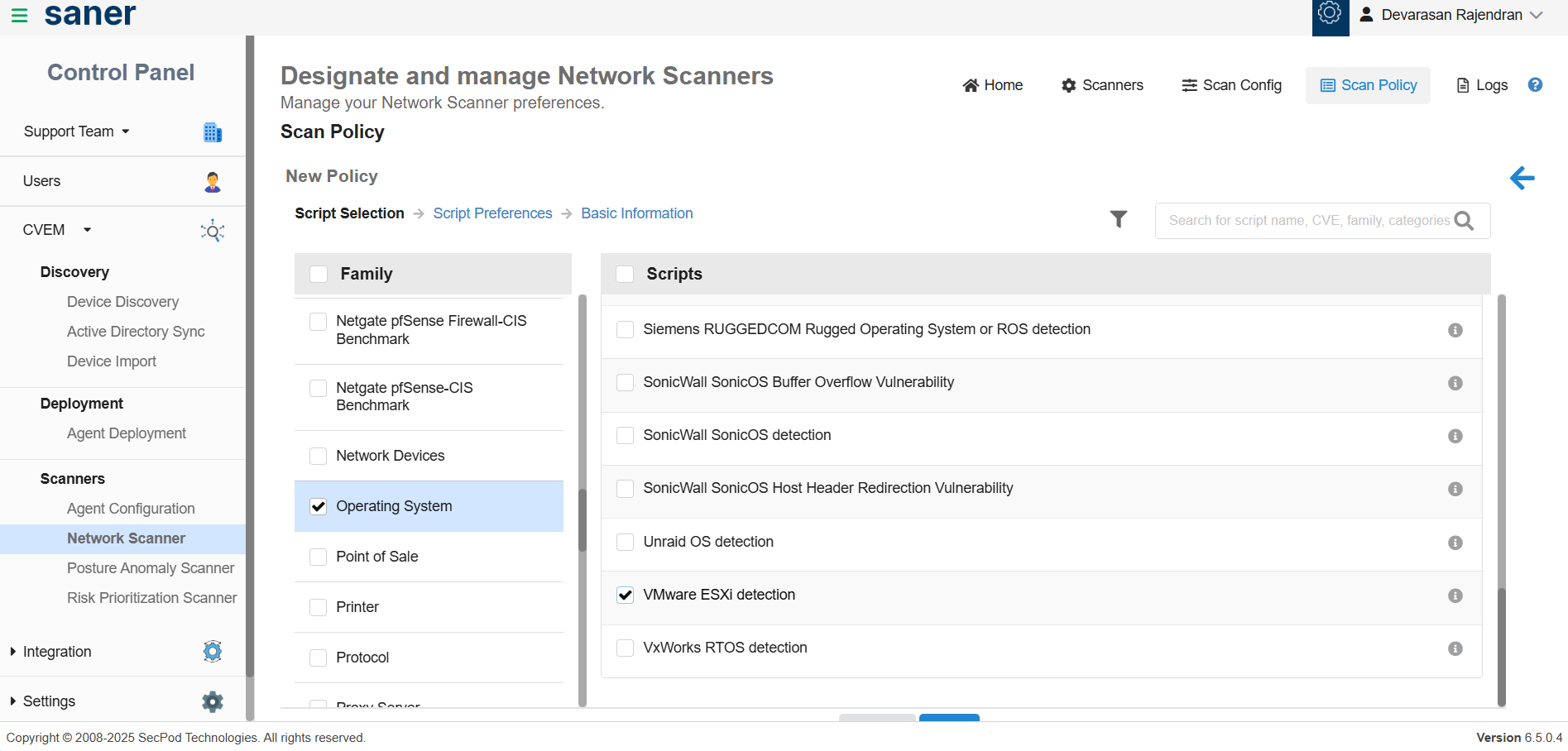Show info for SonicOS Buffer Overflow script

tap(1455, 383)
